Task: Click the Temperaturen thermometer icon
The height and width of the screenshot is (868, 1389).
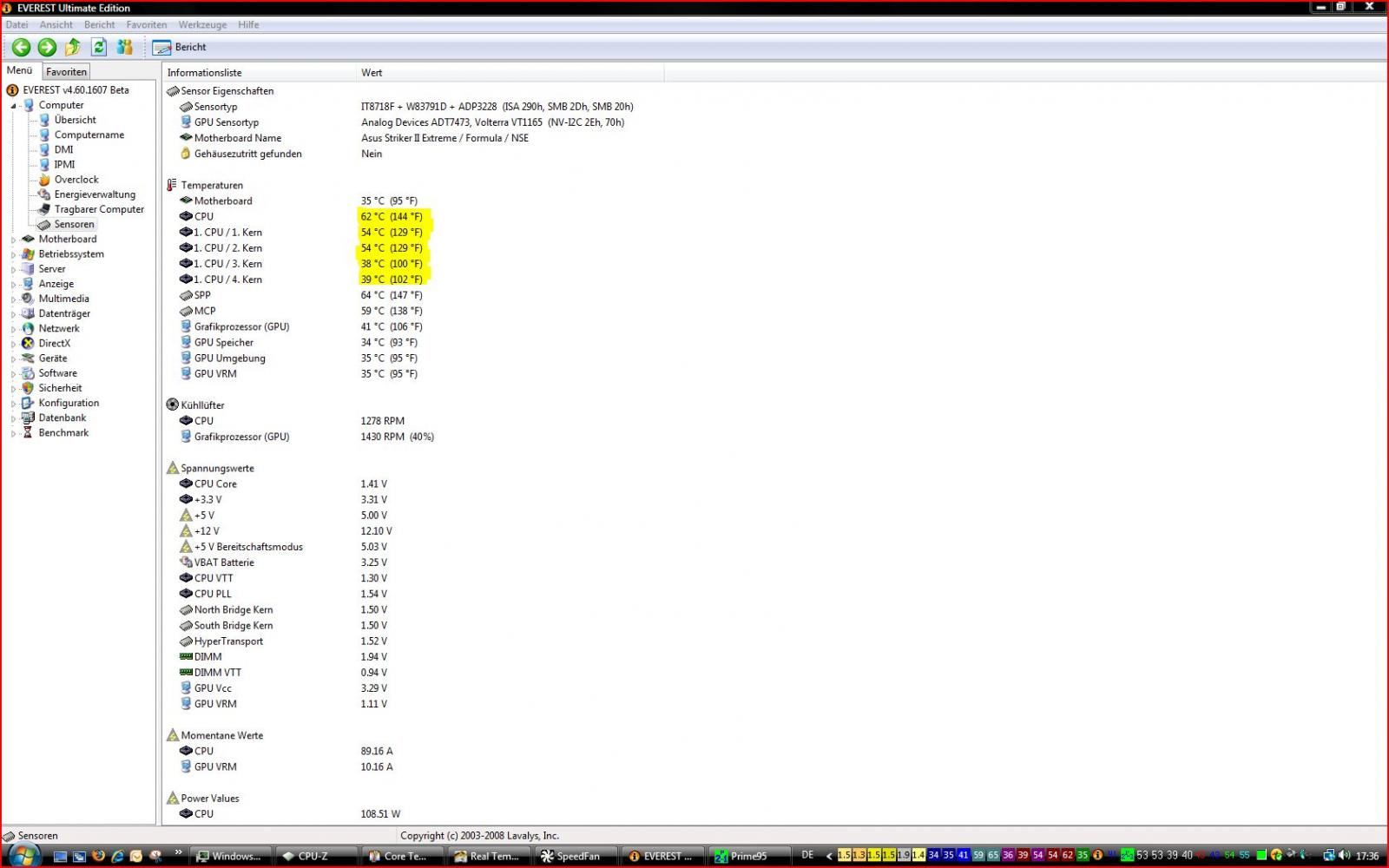Action: [172, 185]
